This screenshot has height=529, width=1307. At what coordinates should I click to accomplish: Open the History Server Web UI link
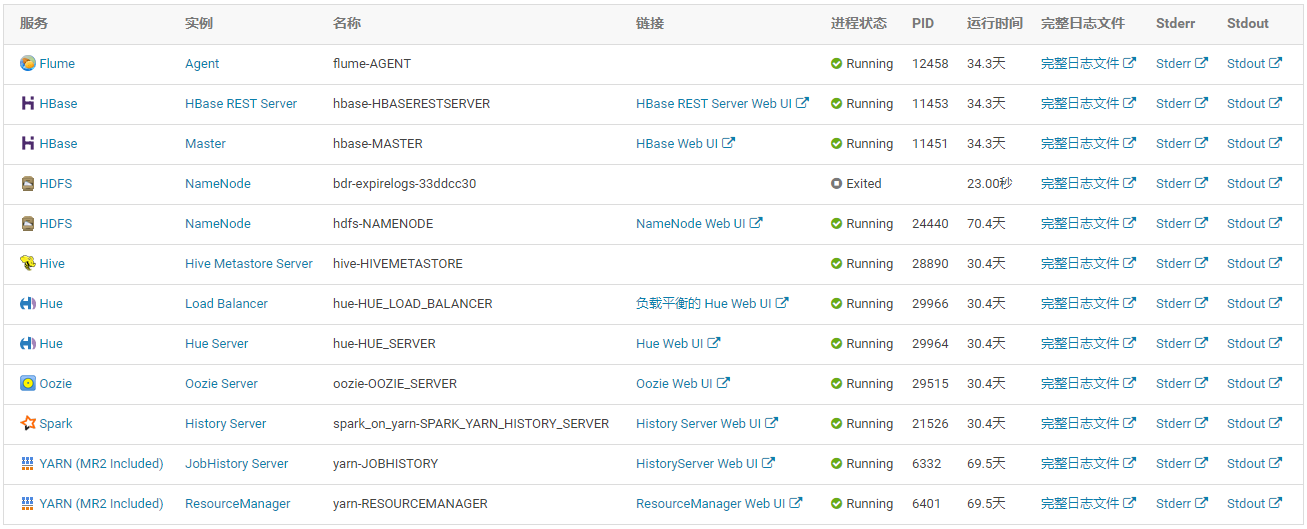[707, 423]
